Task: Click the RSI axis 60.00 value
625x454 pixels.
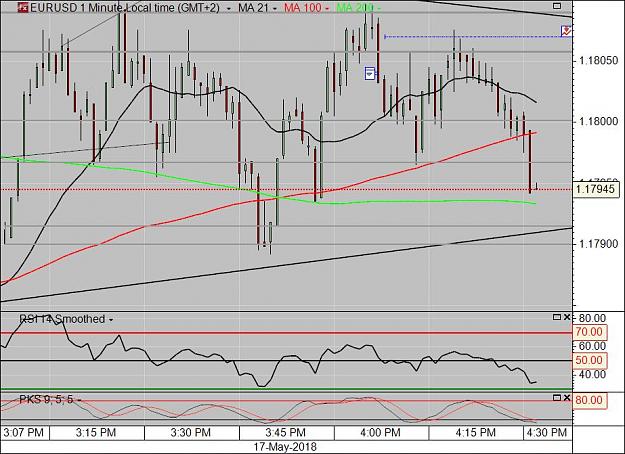Action: tap(592, 346)
